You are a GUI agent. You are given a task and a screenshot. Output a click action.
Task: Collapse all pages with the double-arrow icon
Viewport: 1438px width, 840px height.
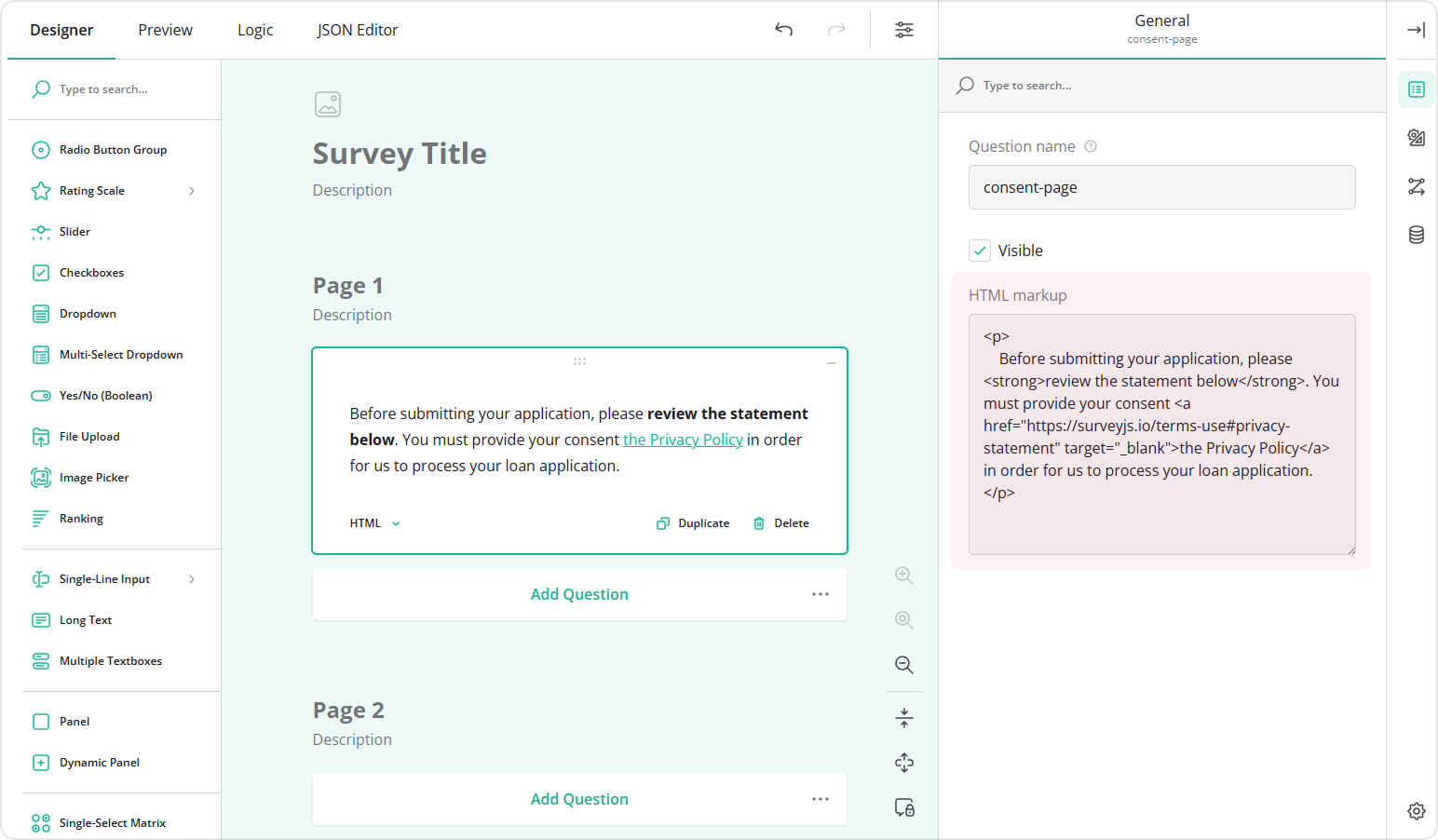(x=902, y=717)
